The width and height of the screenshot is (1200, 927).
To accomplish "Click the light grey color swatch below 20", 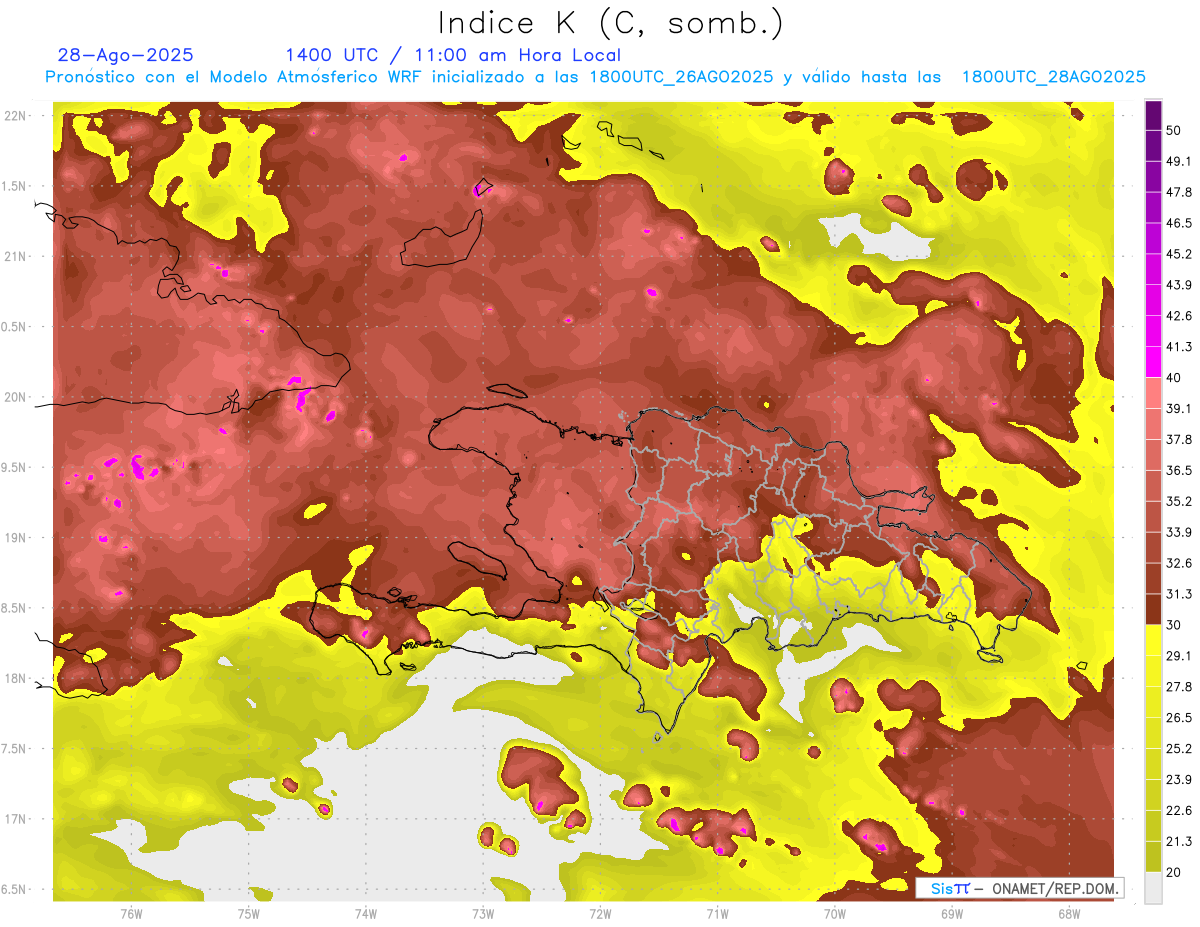I will (1153, 888).
